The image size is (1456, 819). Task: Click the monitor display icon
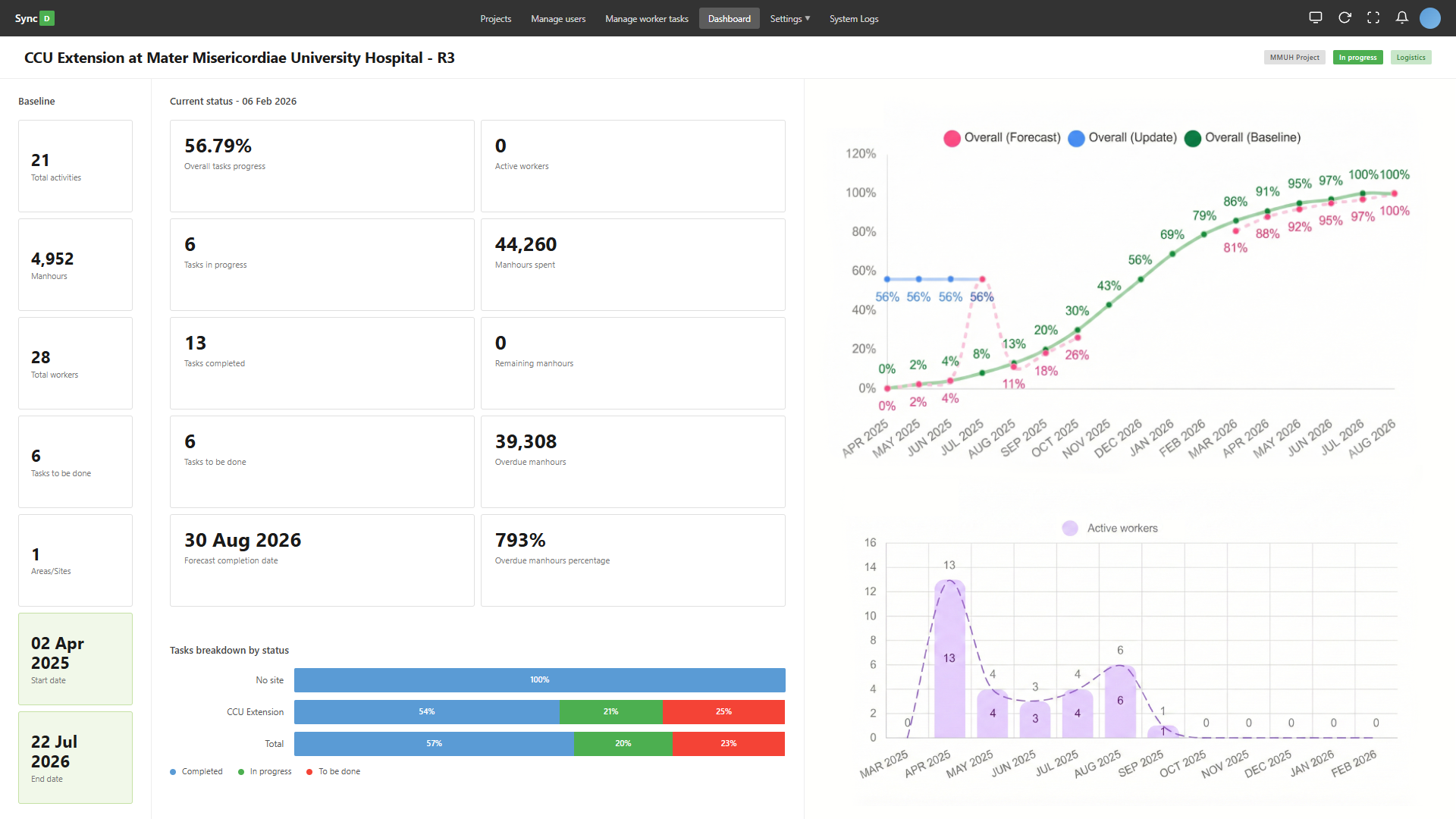1316,17
